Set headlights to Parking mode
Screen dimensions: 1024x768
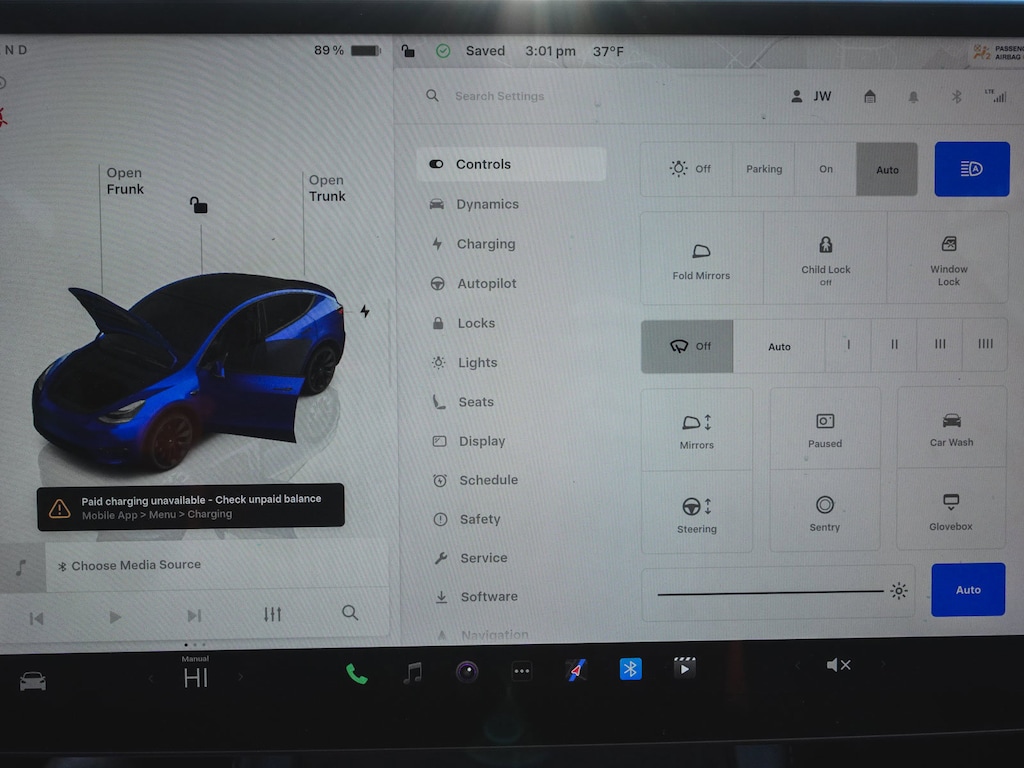tap(764, 169)
